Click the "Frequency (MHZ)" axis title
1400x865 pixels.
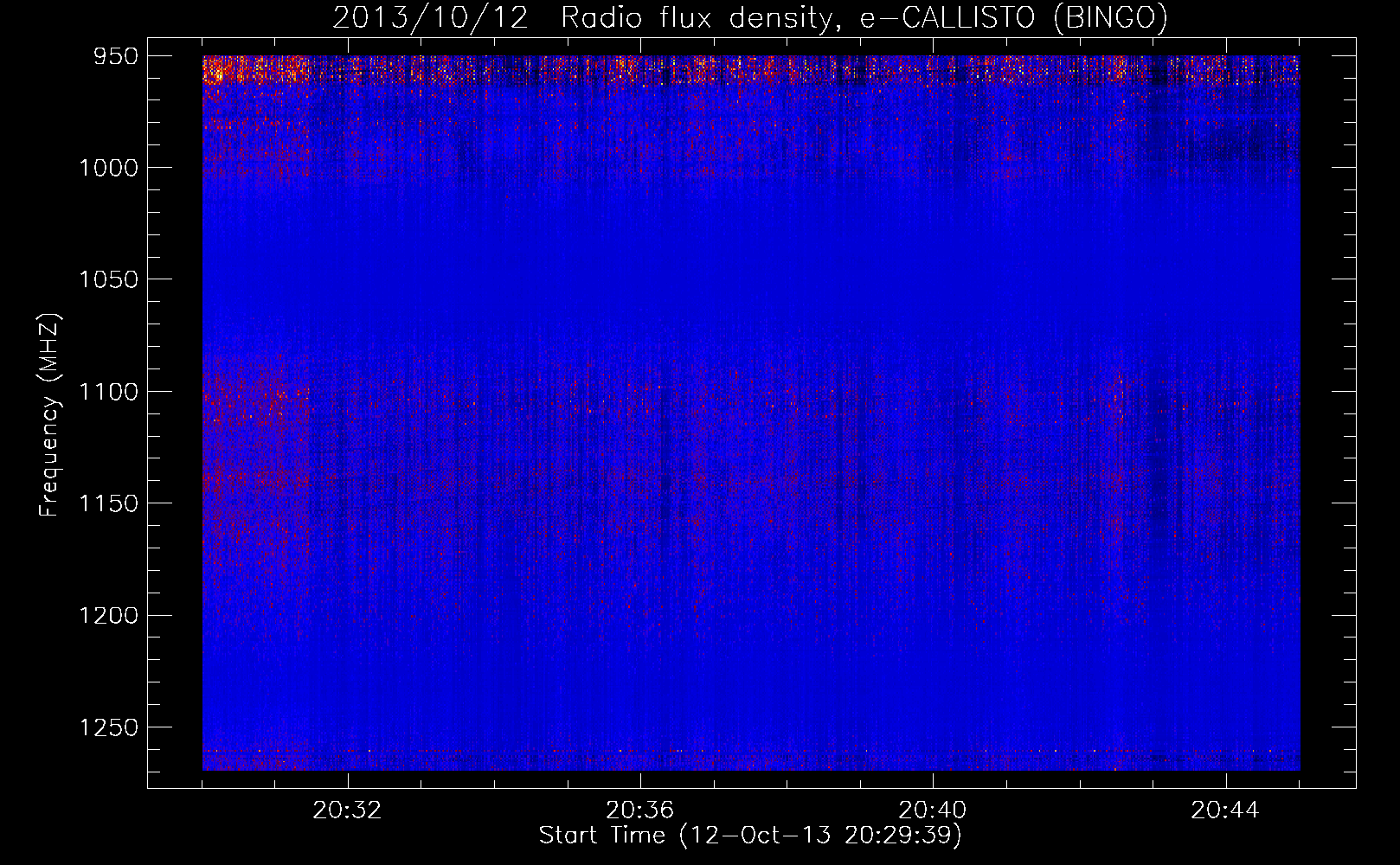[x=50, y=414]
